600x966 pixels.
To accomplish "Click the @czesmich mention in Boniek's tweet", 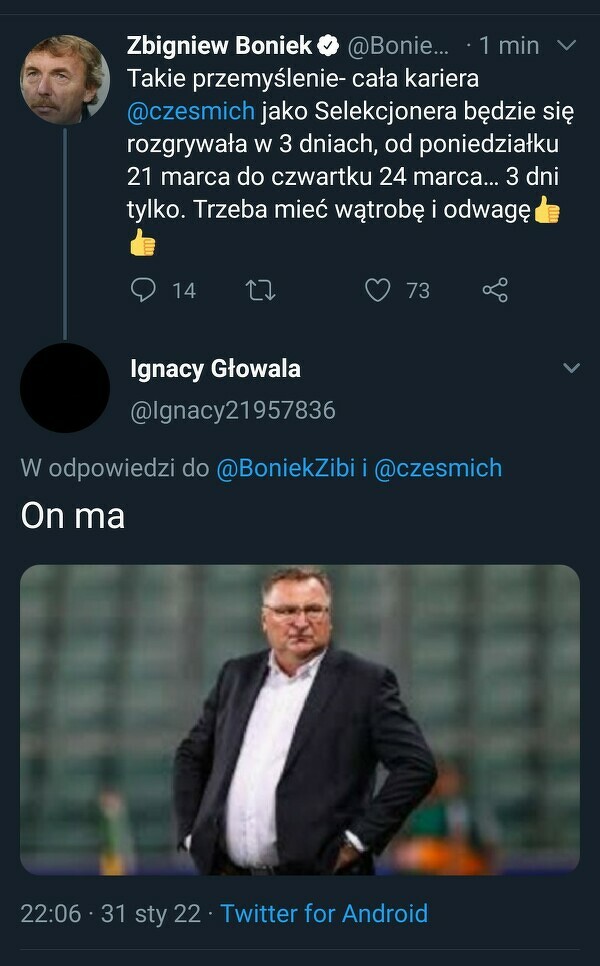I will point(191,110).
